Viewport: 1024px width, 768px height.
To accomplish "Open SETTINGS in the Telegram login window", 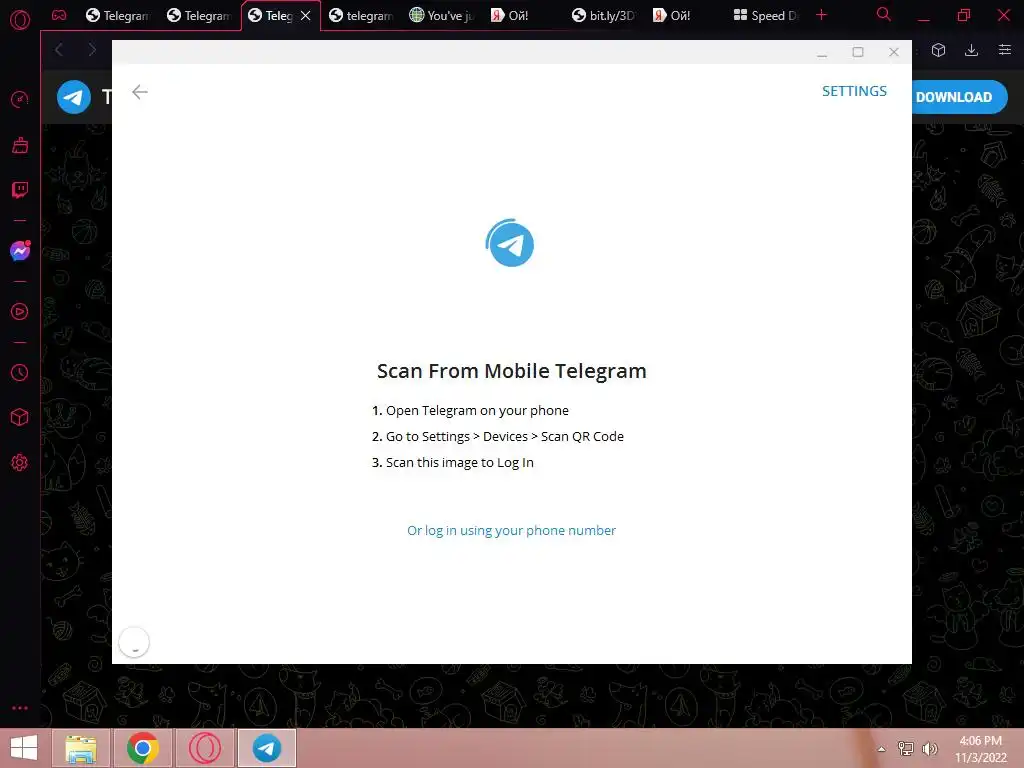I will point(854,91).
